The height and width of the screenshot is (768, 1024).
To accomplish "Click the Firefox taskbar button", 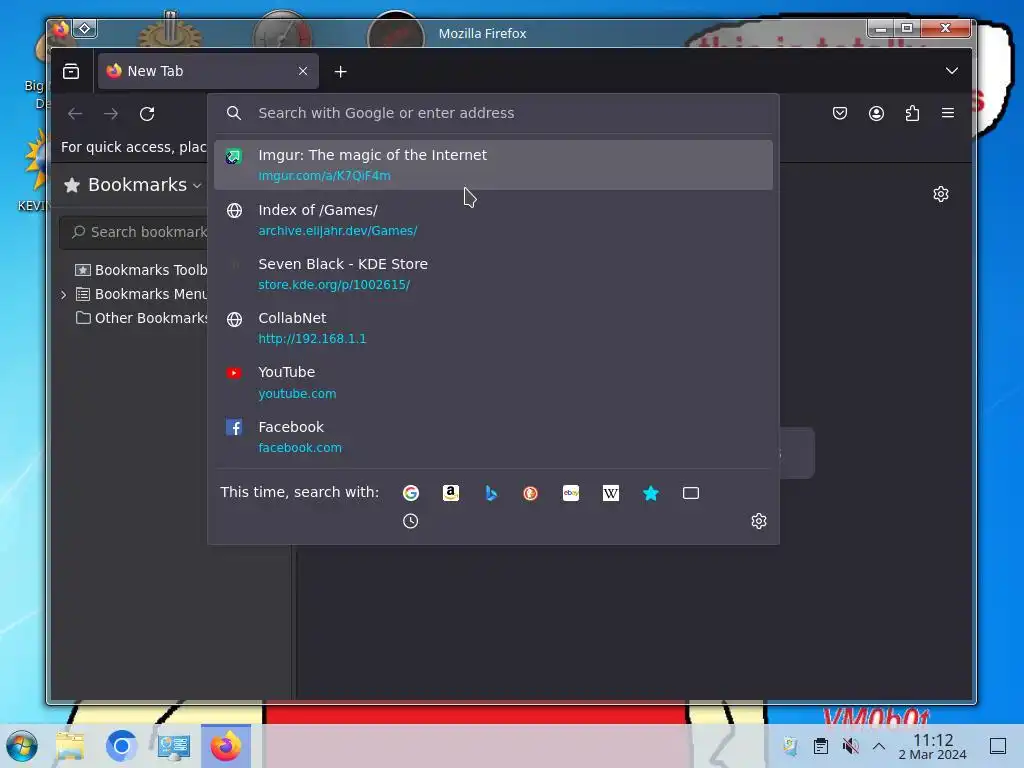I will pos(226,746).
